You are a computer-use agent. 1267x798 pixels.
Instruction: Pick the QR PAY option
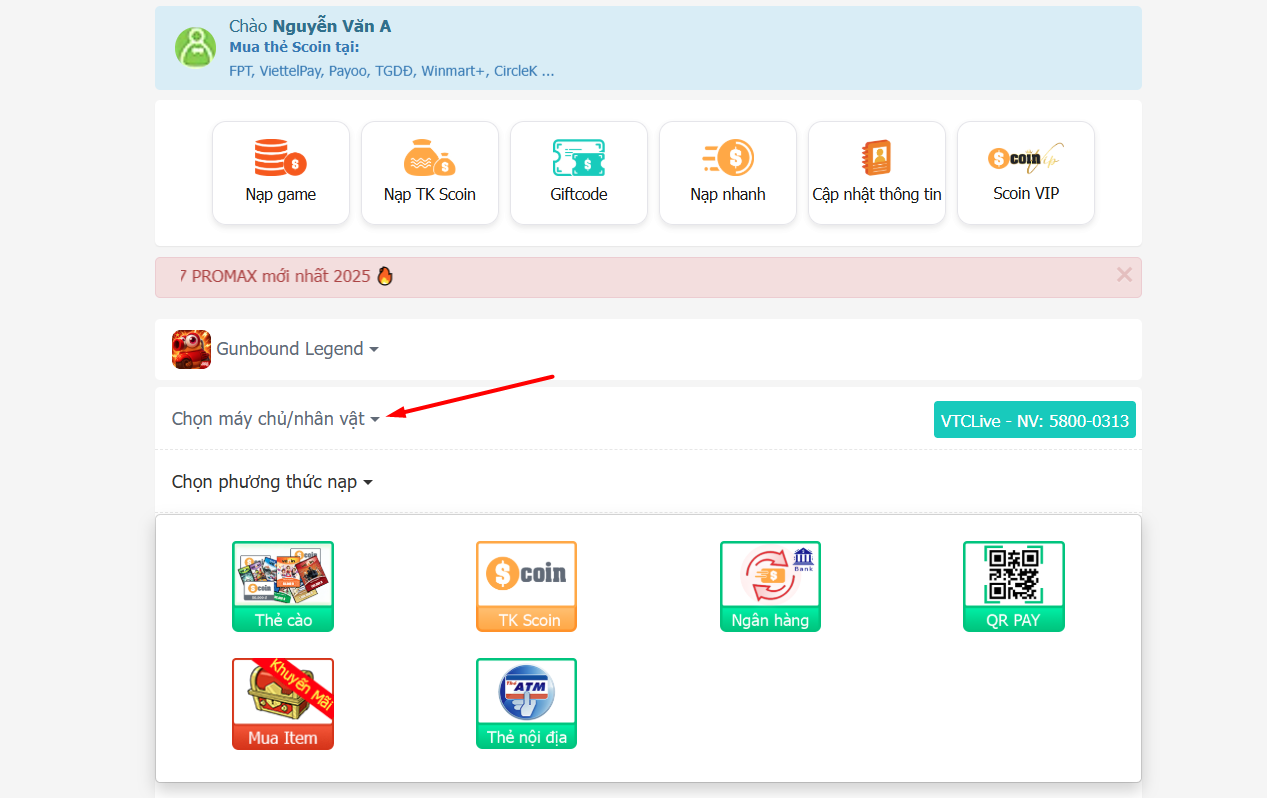point(1013,586)
